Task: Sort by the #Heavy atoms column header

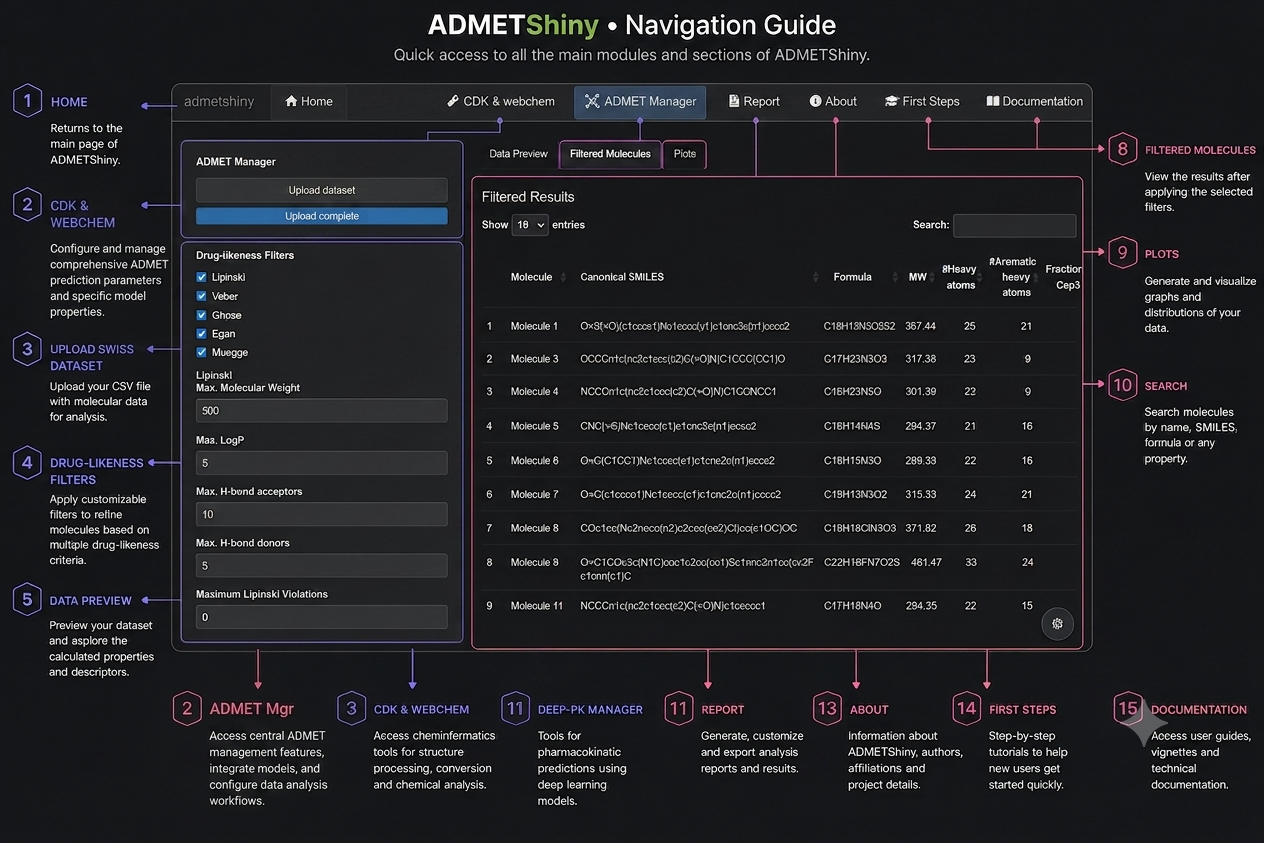Action: click(x=960, y=277)
